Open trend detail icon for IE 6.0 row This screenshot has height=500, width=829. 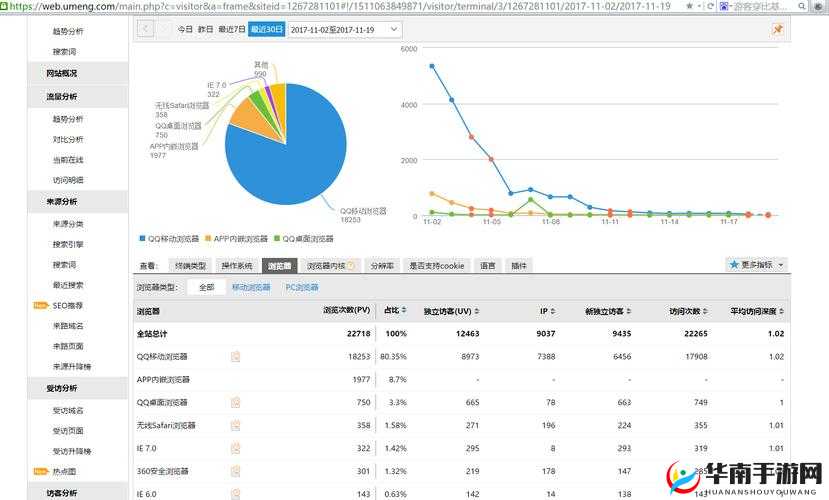click(235, 494)
